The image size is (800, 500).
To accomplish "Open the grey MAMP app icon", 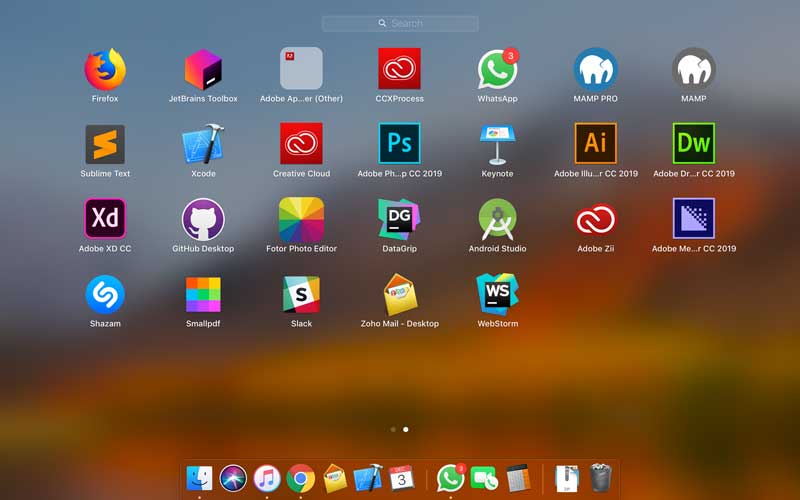I will click(x=693, y=69).
